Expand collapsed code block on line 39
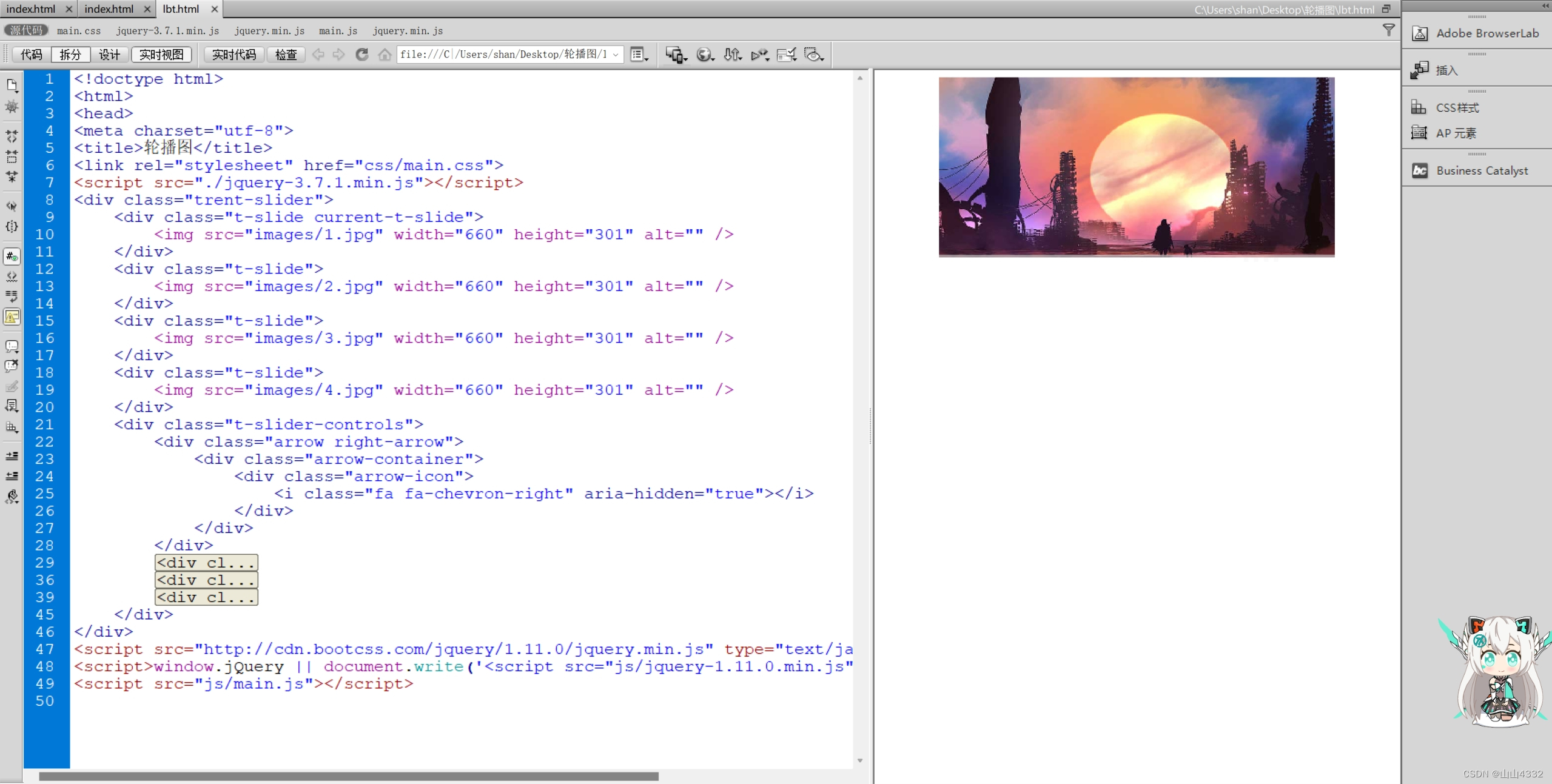Viewport: 1552px width, 784px height. click(x=206, y=597)
